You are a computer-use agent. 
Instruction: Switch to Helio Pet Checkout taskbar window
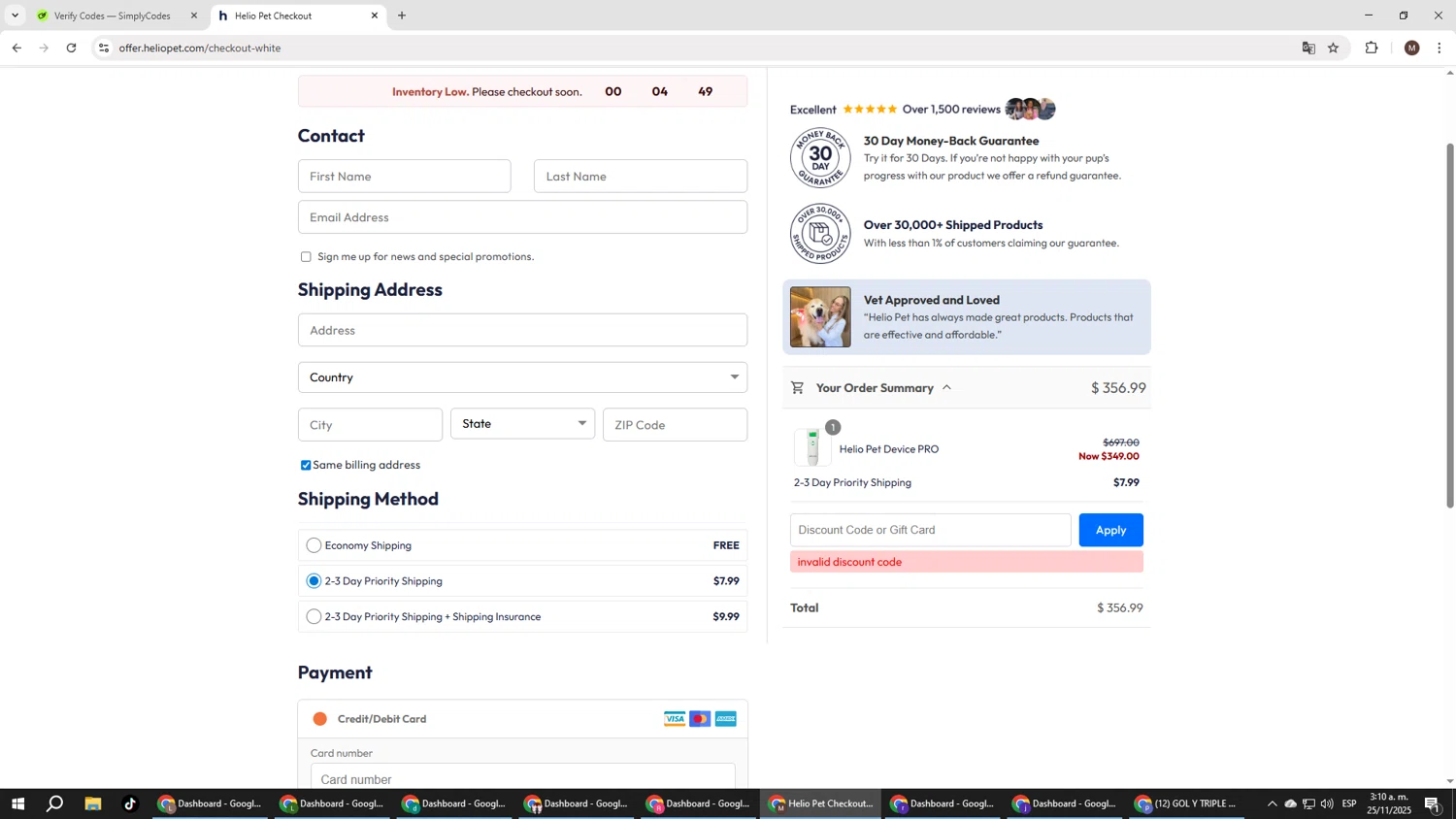pos(821,804)
